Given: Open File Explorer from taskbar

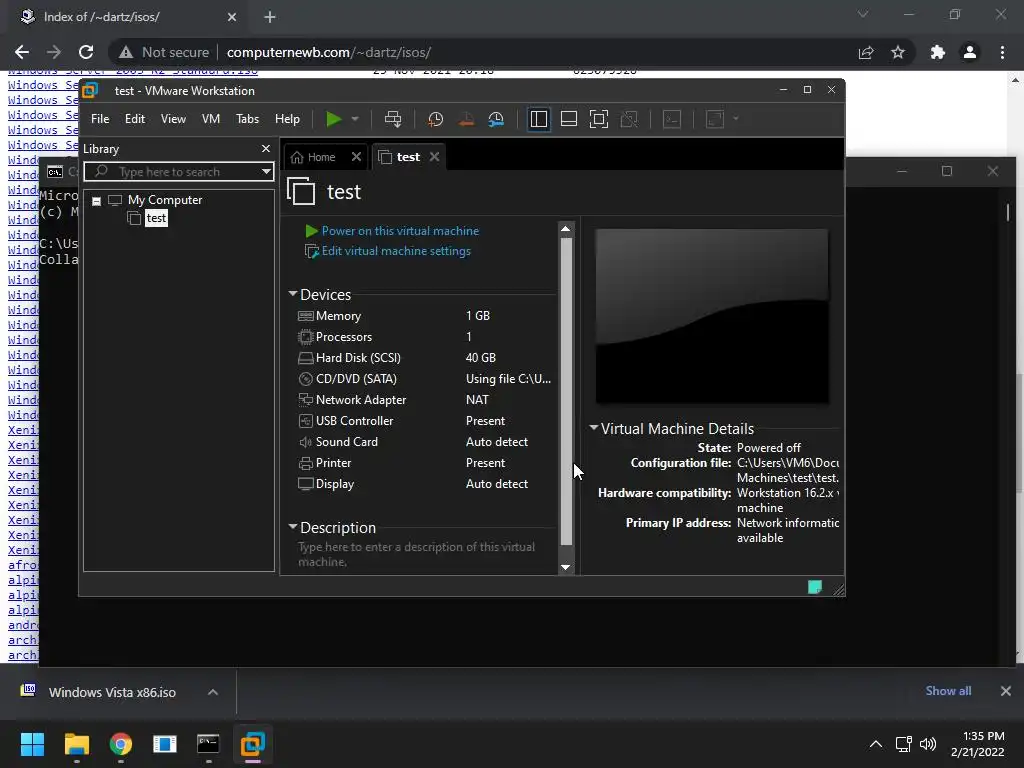Looking at the screenshot, I should pos(76,744).
